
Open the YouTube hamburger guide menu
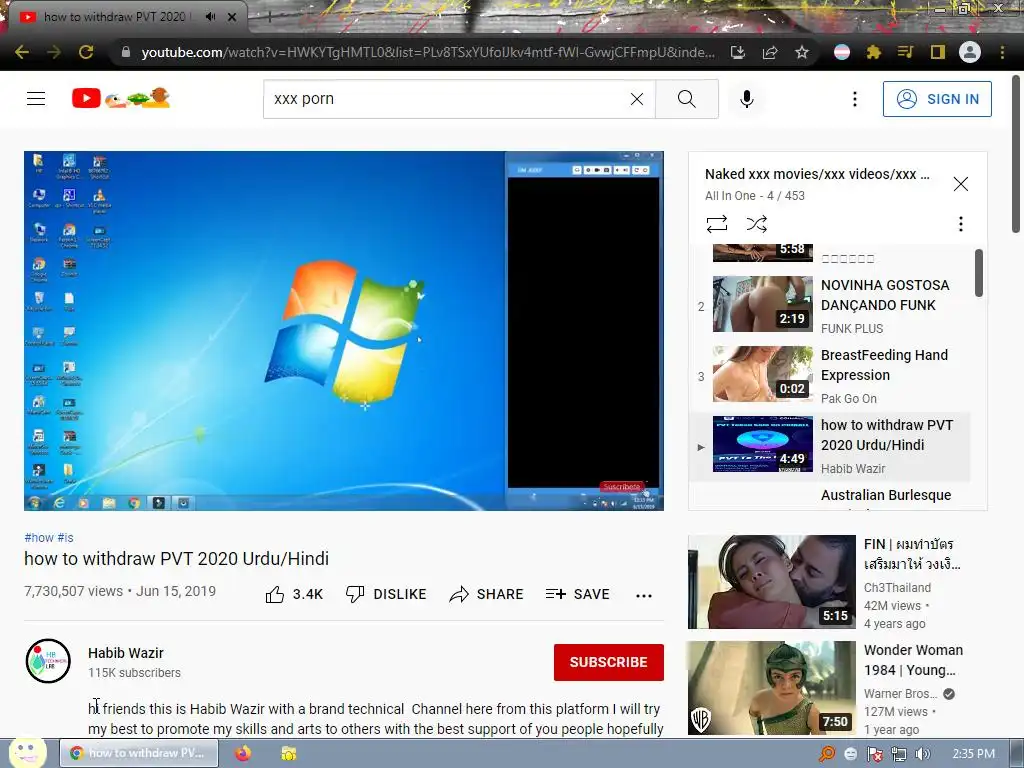[36, 99]
